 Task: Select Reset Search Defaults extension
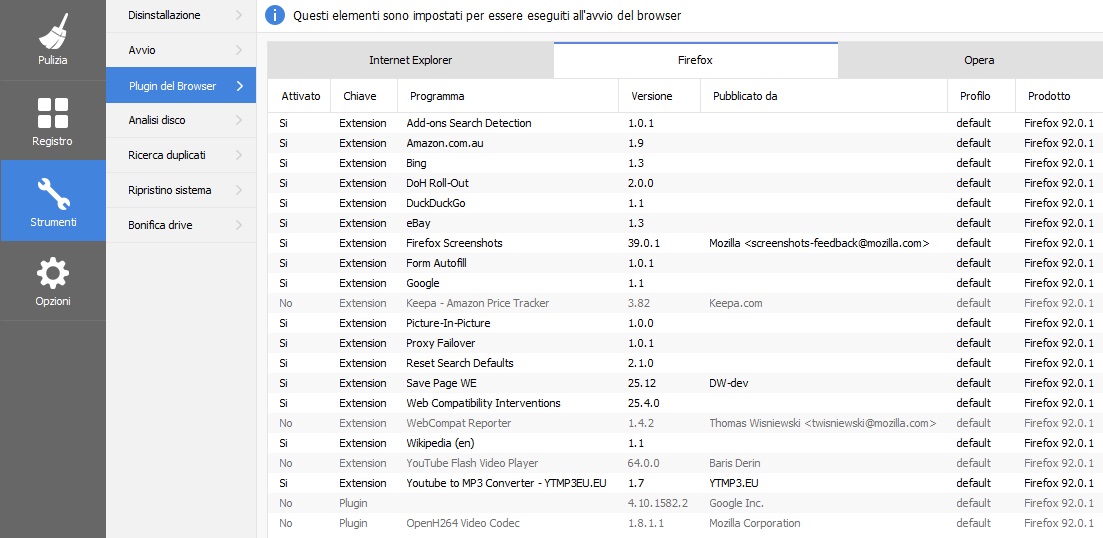point(685,364)
